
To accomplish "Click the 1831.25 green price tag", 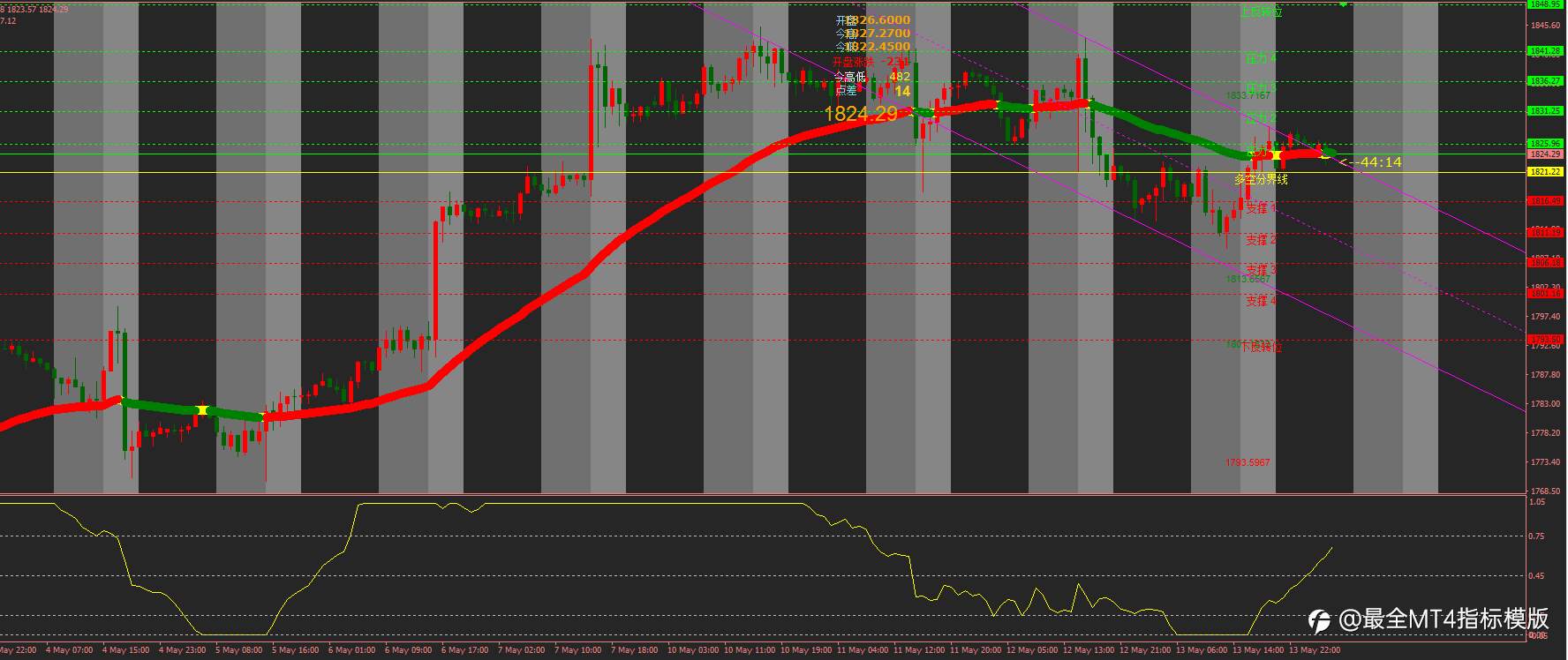I will pyautogui.click(x=1545, y=111).
